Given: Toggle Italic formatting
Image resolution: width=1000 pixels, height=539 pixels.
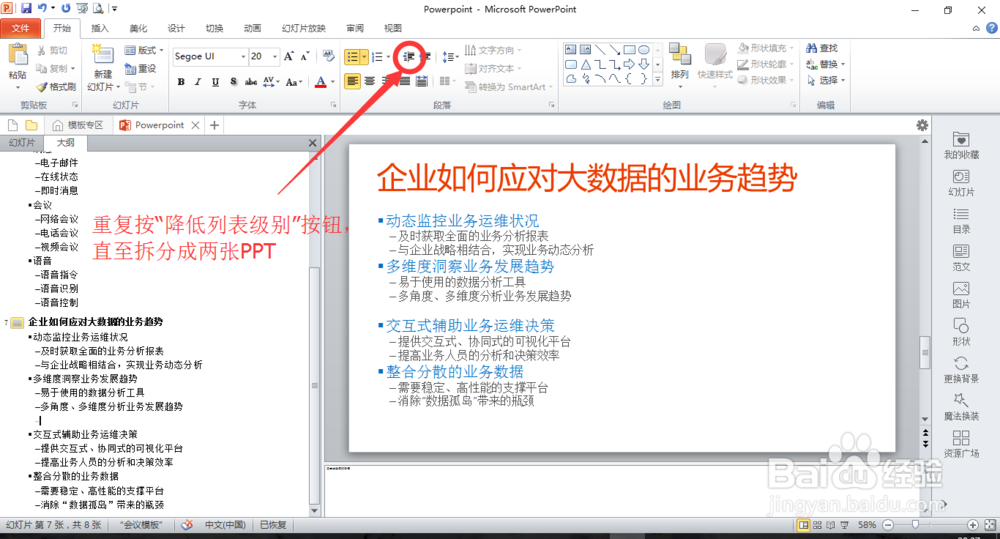Looking at the screenshot, I should pyautogui.click(x=198, y=82).
